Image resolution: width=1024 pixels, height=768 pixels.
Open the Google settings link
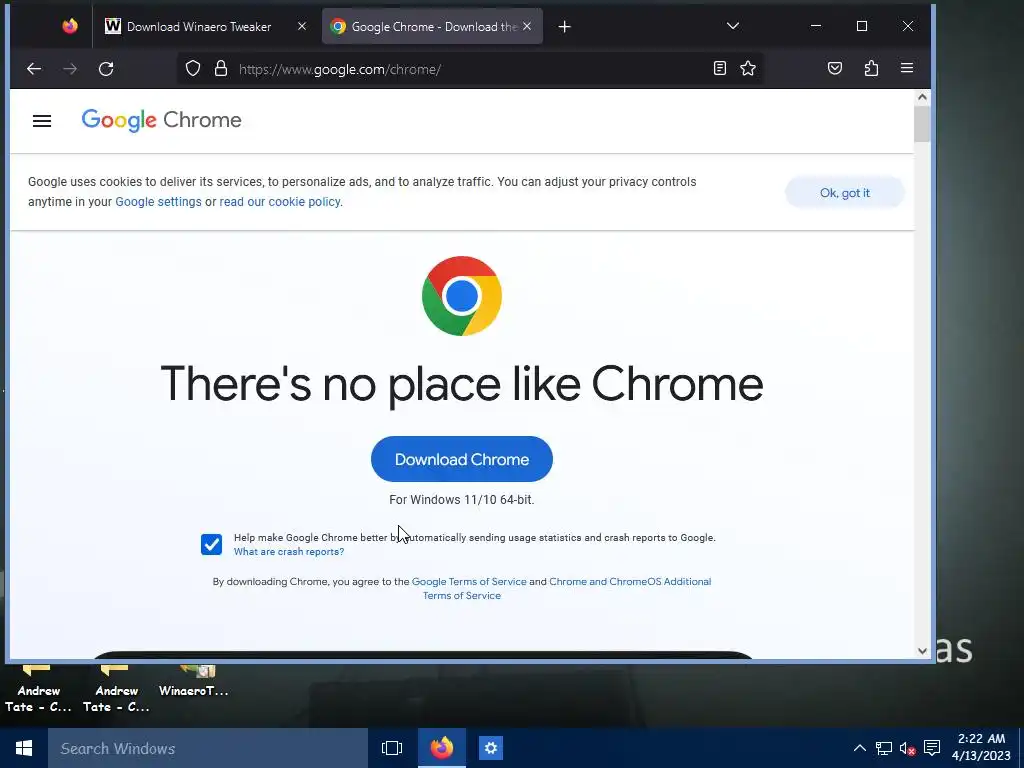point(158,202)
